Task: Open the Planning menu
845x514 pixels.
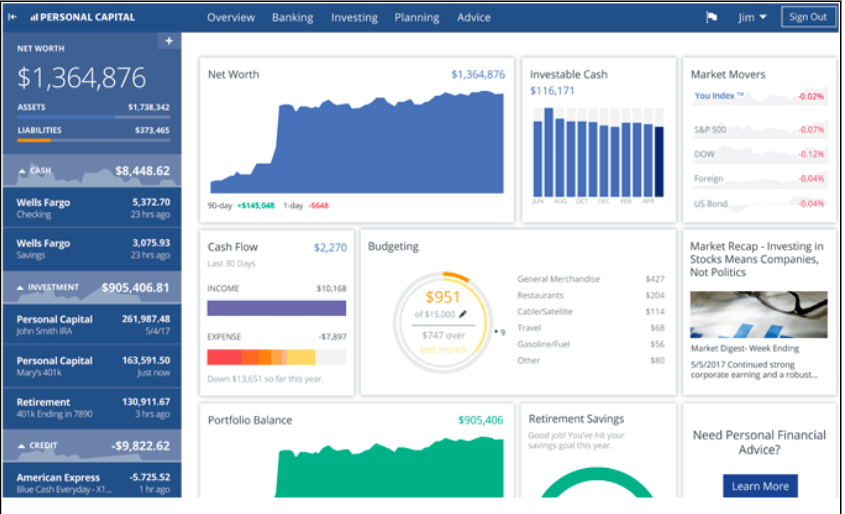Action: [x=417, y=17]
